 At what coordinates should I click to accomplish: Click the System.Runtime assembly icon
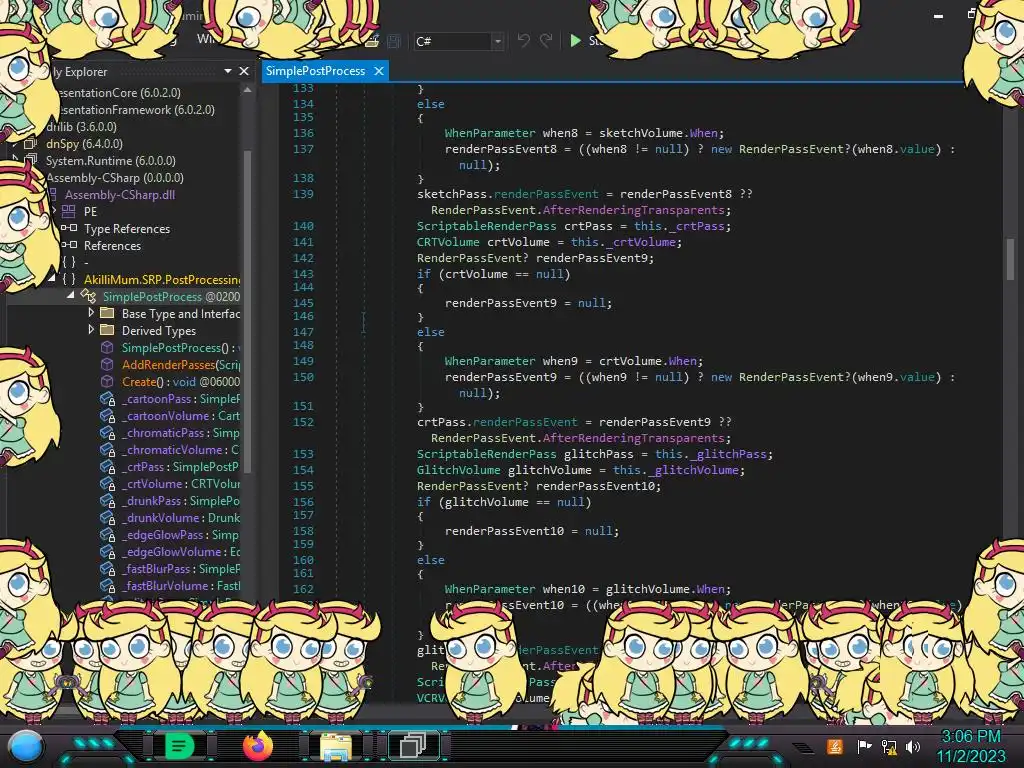click(30, 160)
